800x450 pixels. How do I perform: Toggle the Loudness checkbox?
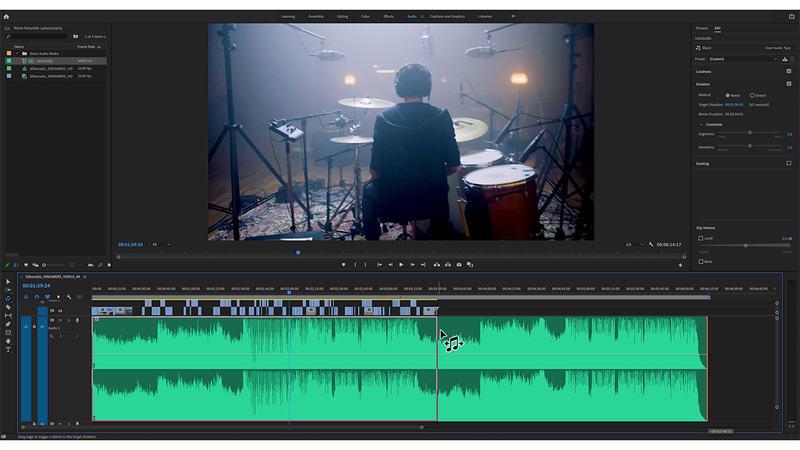pos(789,71)
